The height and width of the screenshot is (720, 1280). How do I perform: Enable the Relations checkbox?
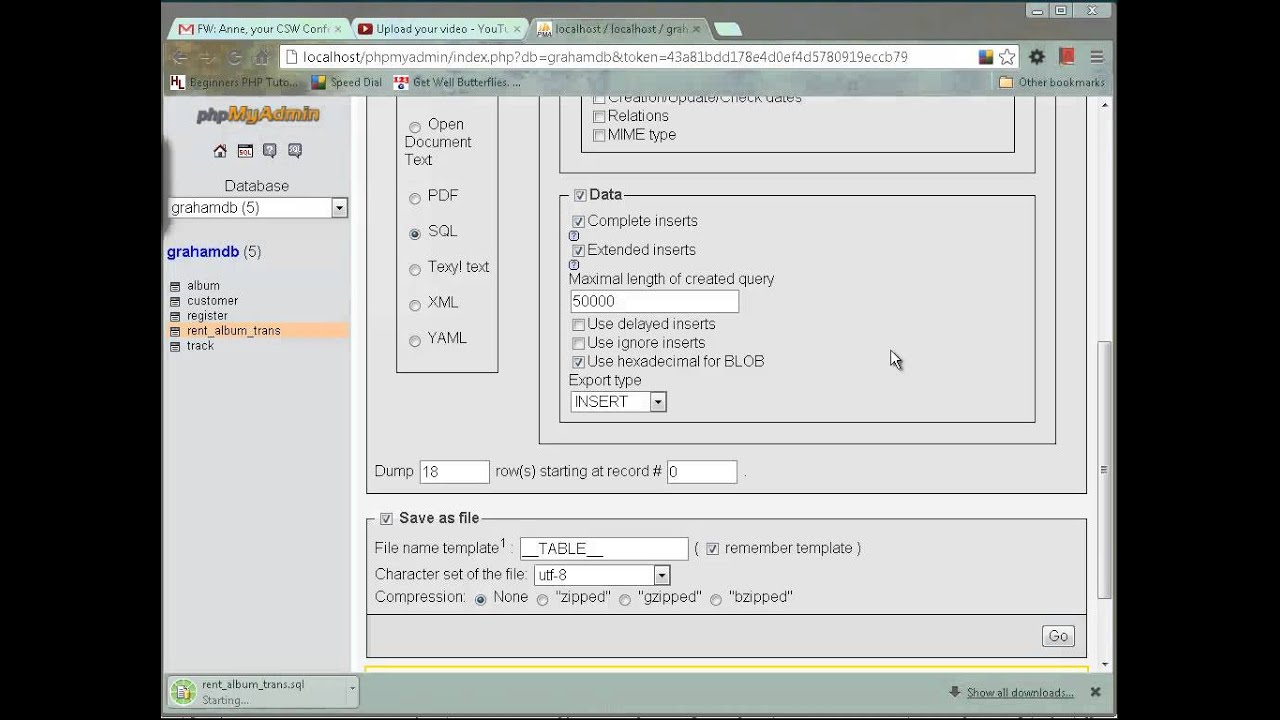coord(599,117)
